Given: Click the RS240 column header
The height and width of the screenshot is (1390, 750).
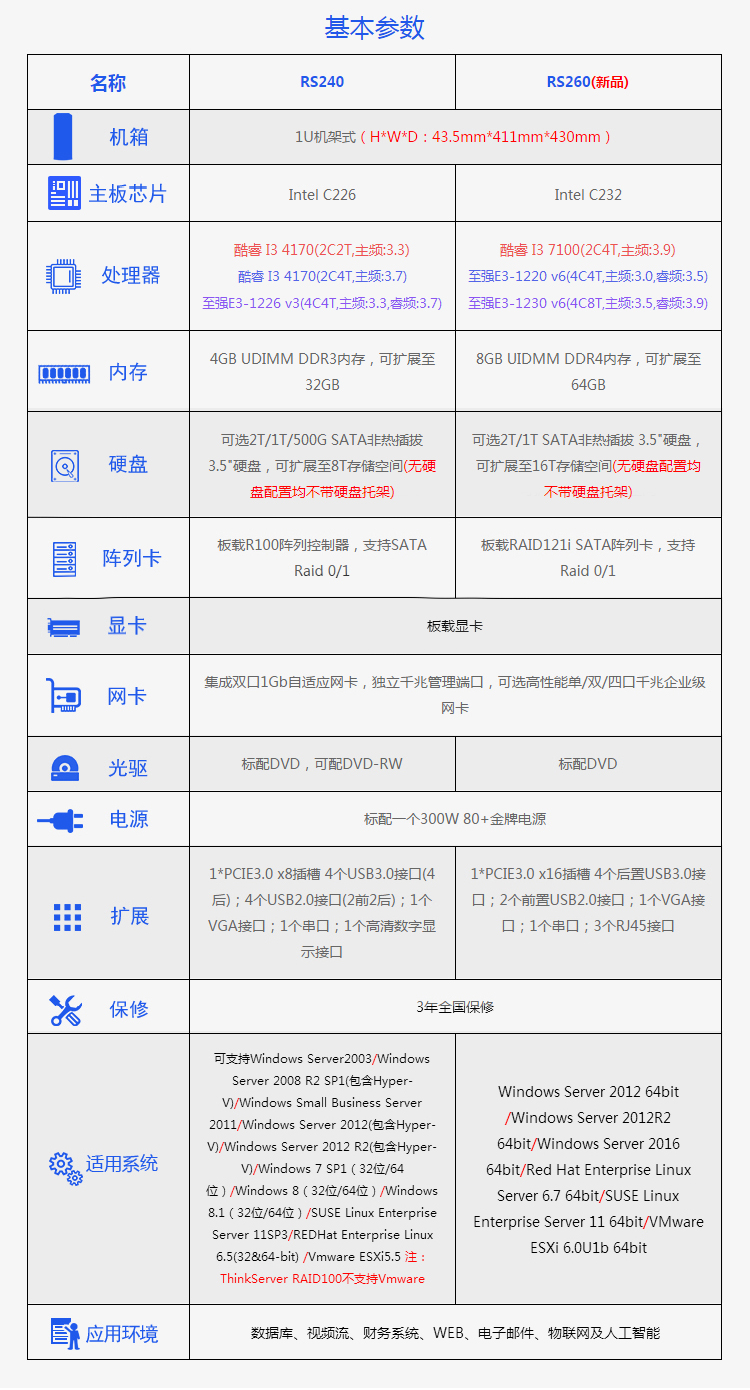Looking at the screenshot, I should pyautogui.click(x=322, y=82).
